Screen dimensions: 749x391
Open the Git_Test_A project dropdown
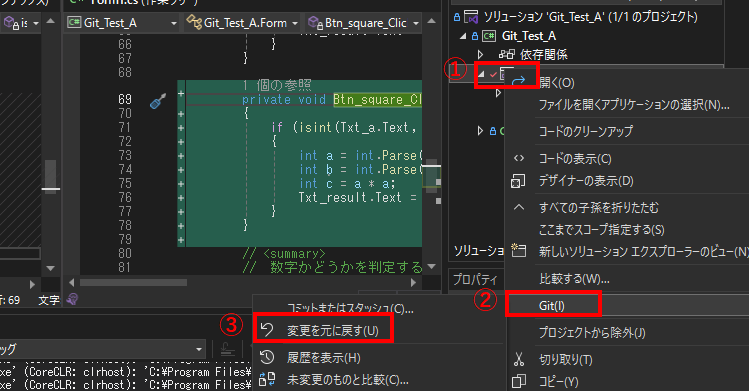[174, 23]
